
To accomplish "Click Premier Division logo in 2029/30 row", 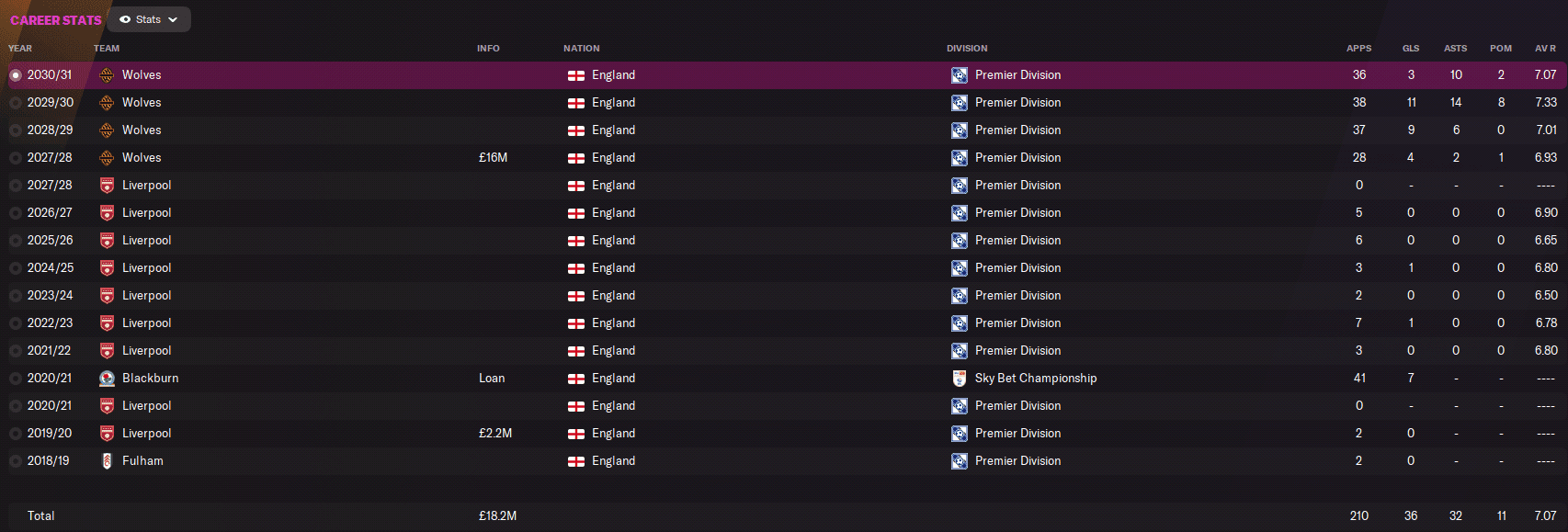I will click(x=959, y=103).
